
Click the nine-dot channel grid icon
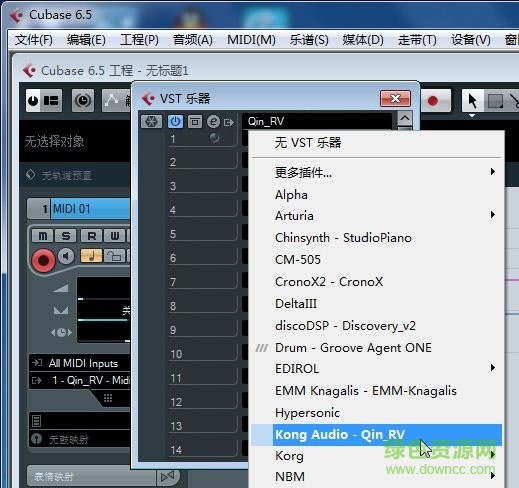click(108, 398)
